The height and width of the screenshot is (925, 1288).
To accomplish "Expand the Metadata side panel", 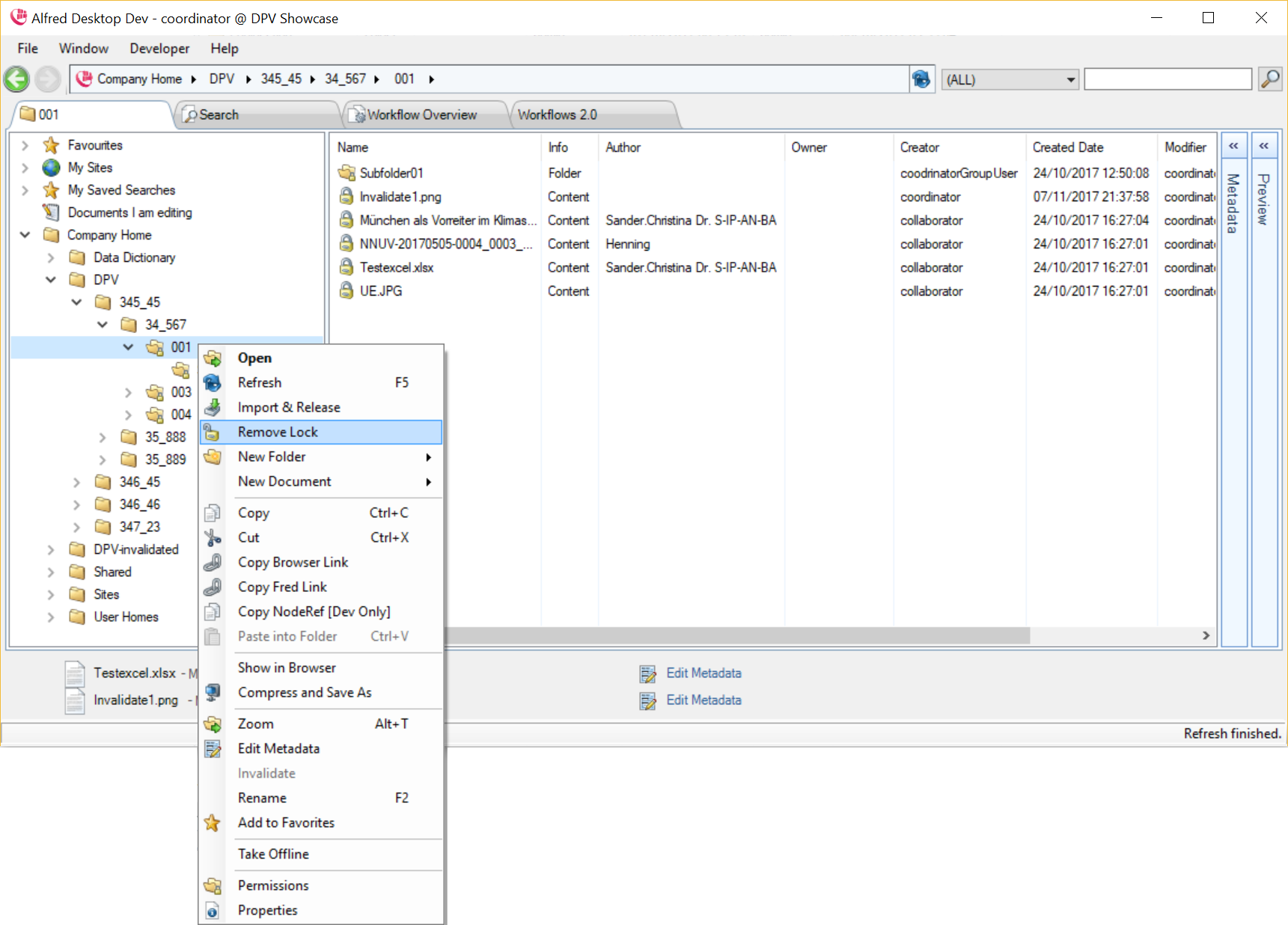I will [x=1233, y=147].
